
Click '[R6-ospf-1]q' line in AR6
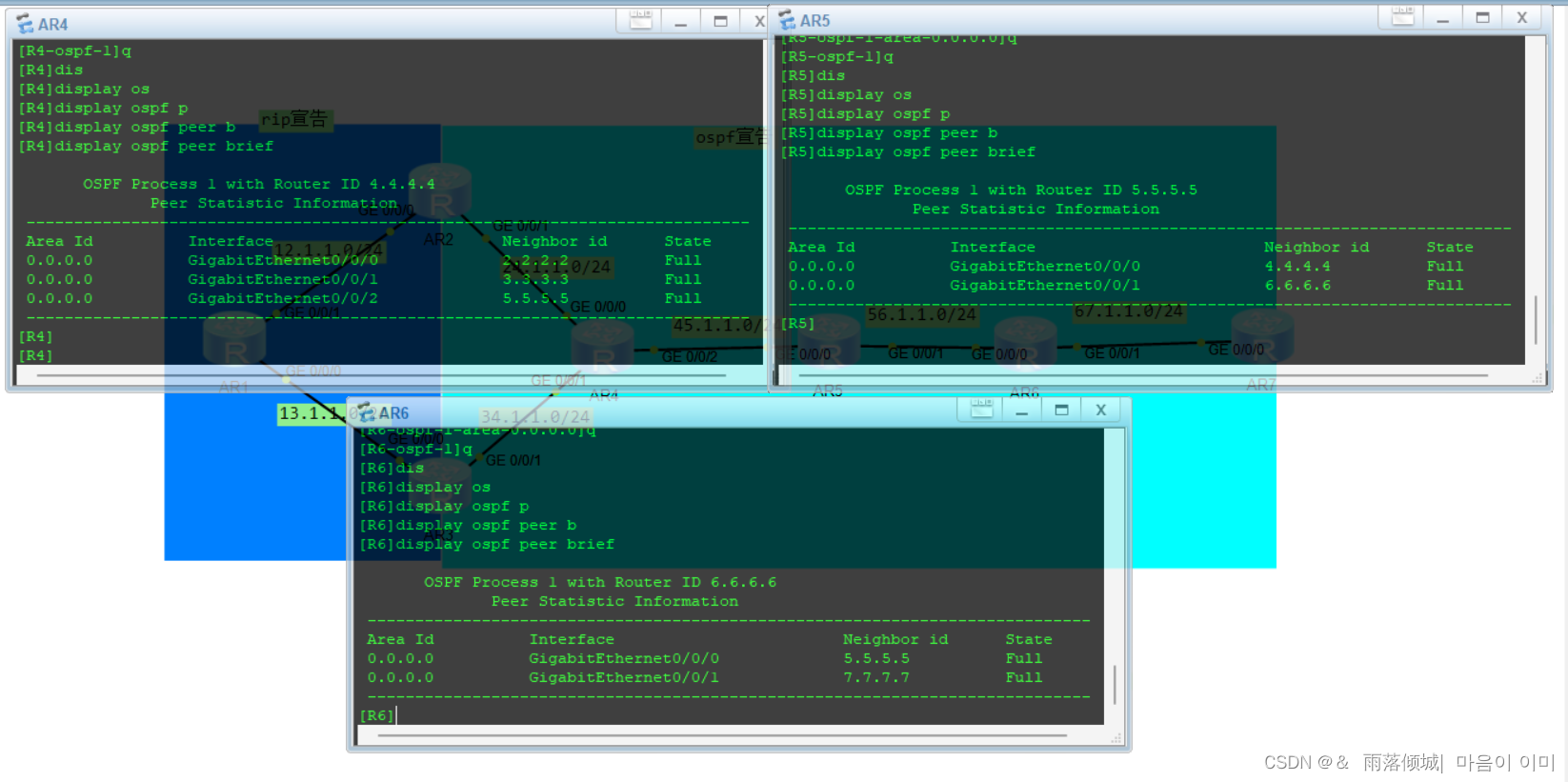click(415, 449)
